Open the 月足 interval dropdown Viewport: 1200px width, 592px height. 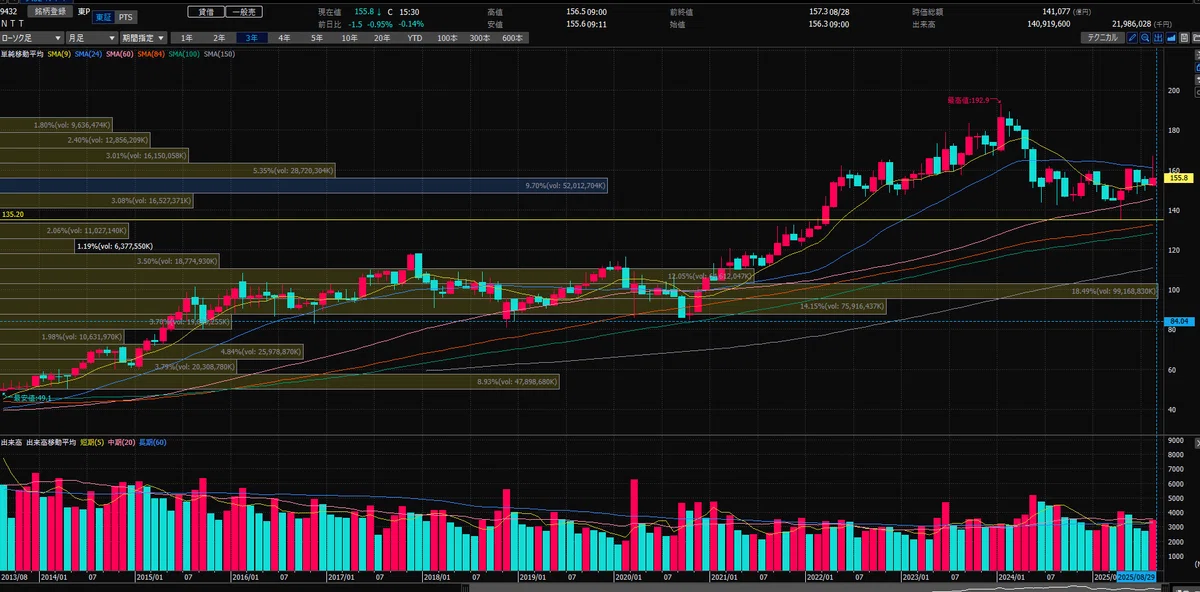click(x=93, y=38)
